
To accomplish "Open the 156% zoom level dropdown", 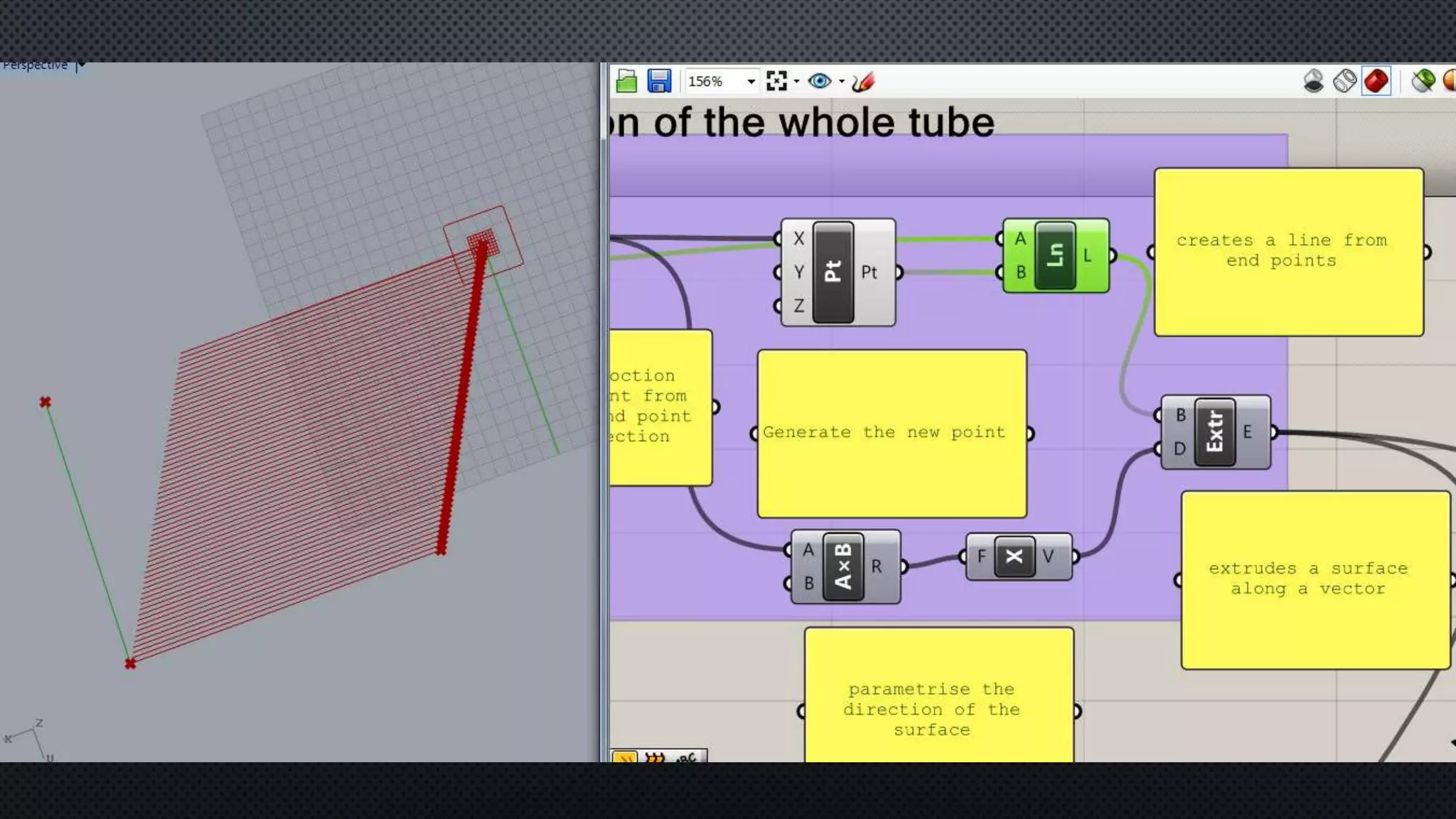I will coord(751,82).
